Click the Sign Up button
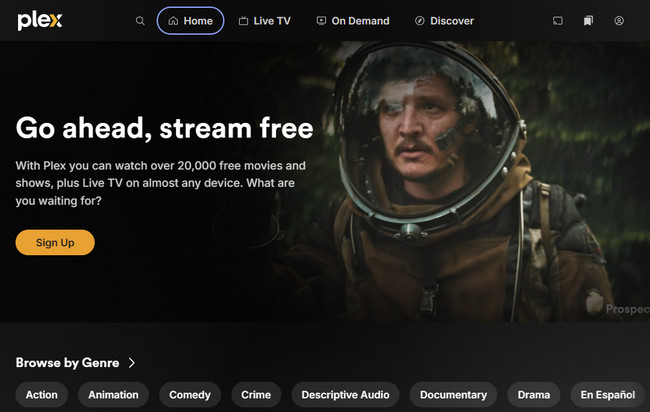650x412 pixels. 55,242
